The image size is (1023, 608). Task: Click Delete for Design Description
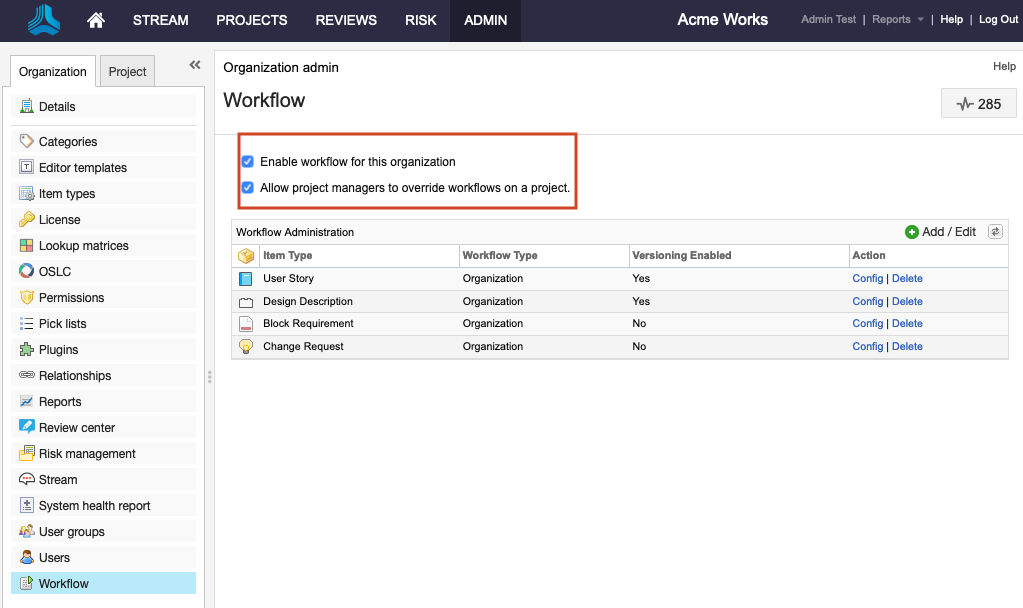click(x=907, y=301)
